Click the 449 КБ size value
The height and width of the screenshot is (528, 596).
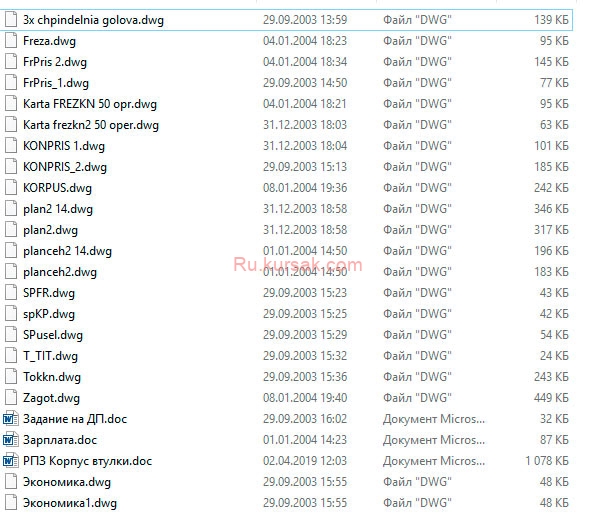click(x=551, y=398)
